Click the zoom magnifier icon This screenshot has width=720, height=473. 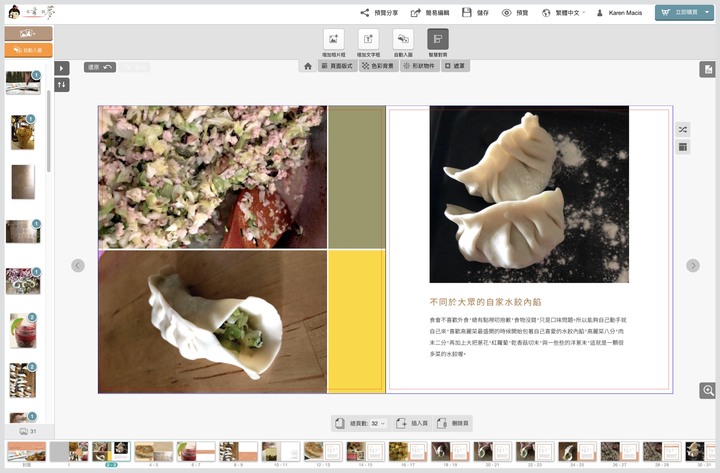point(708,391)
